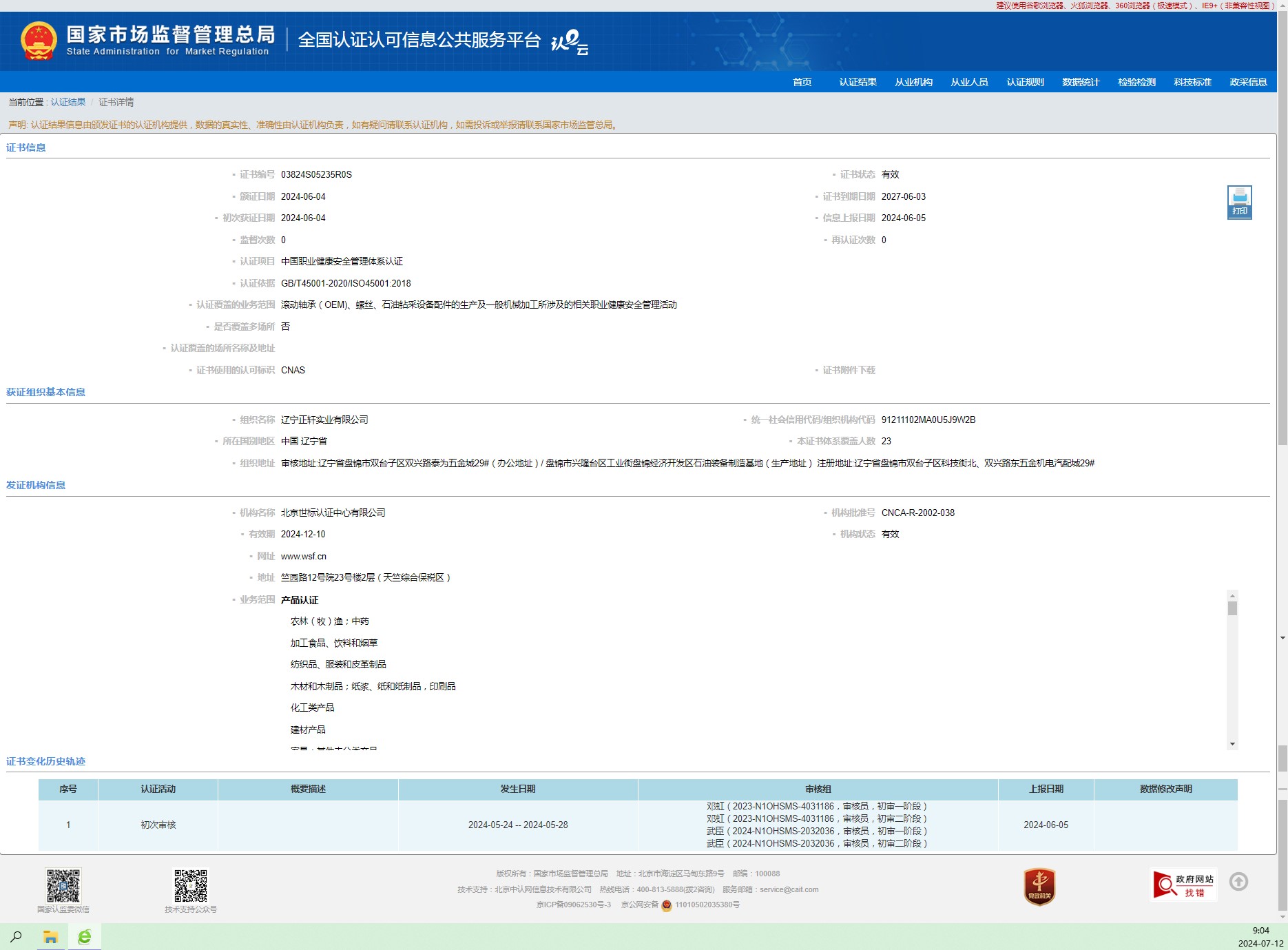The width and height of the screenshot is (1288, 950).
Task: Open the 认证结果 navigation menu
Action: 858,82
